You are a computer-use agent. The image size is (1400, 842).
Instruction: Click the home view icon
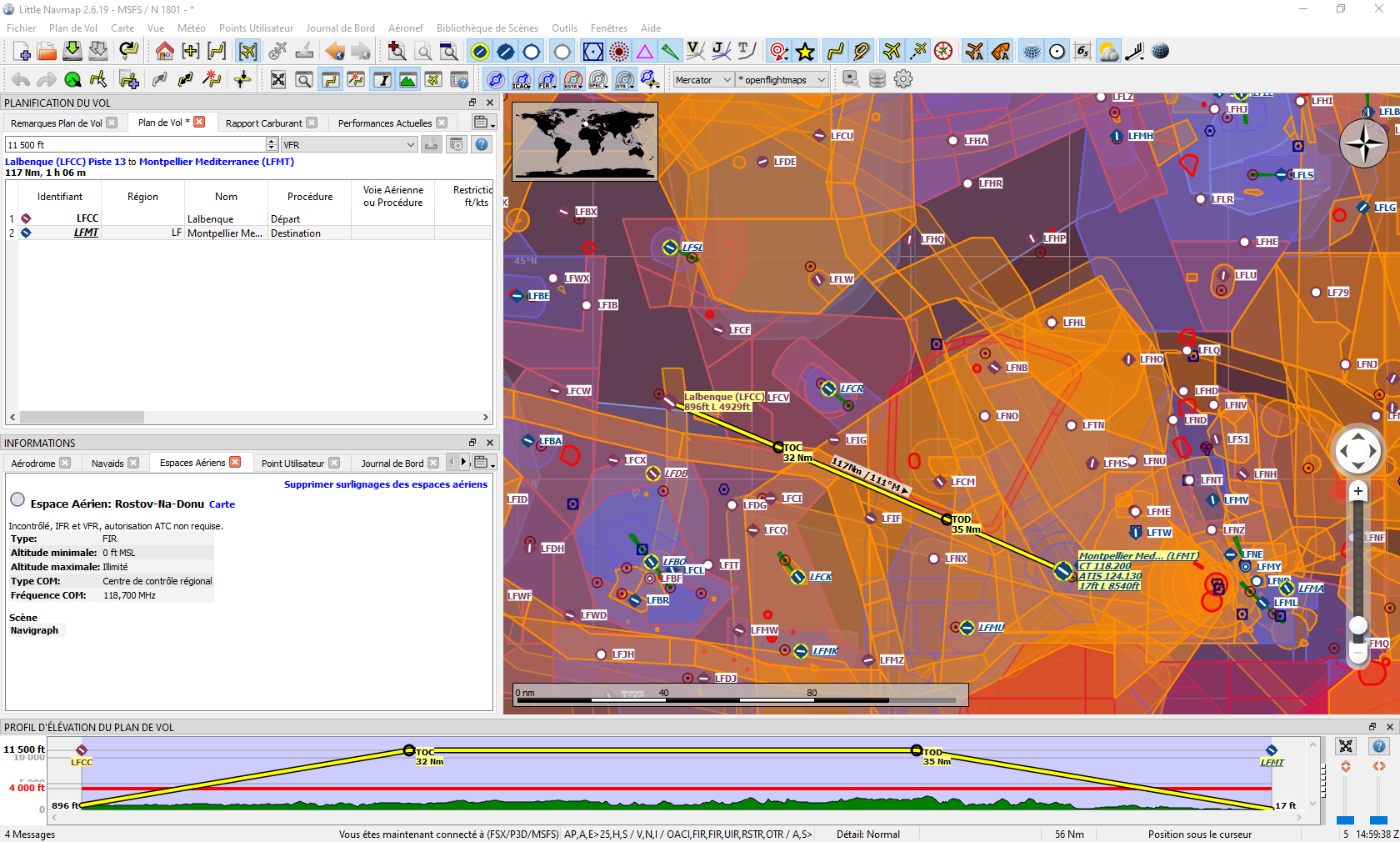(165, 52)
